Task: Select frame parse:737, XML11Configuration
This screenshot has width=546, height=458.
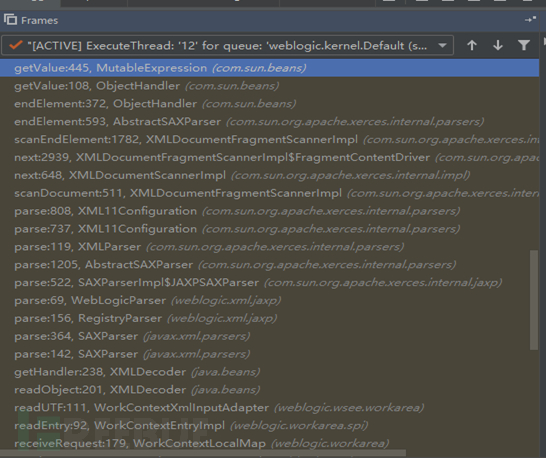Action: click(x=270, y=229)
